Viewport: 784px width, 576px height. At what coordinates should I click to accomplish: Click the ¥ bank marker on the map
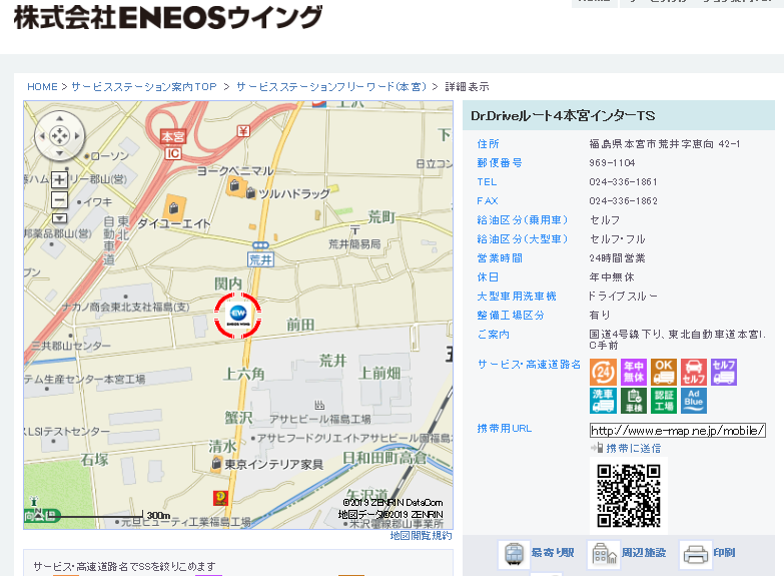[243, 131]
